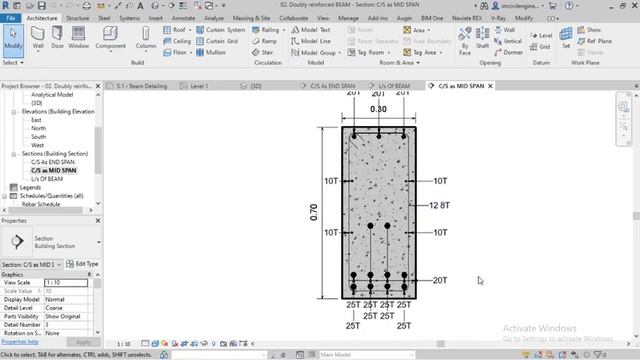Image resolution: width=640 pixels, height=360 pixels.
Task: Open the C/S As END SPAN view tab
Action: [328, 86]
